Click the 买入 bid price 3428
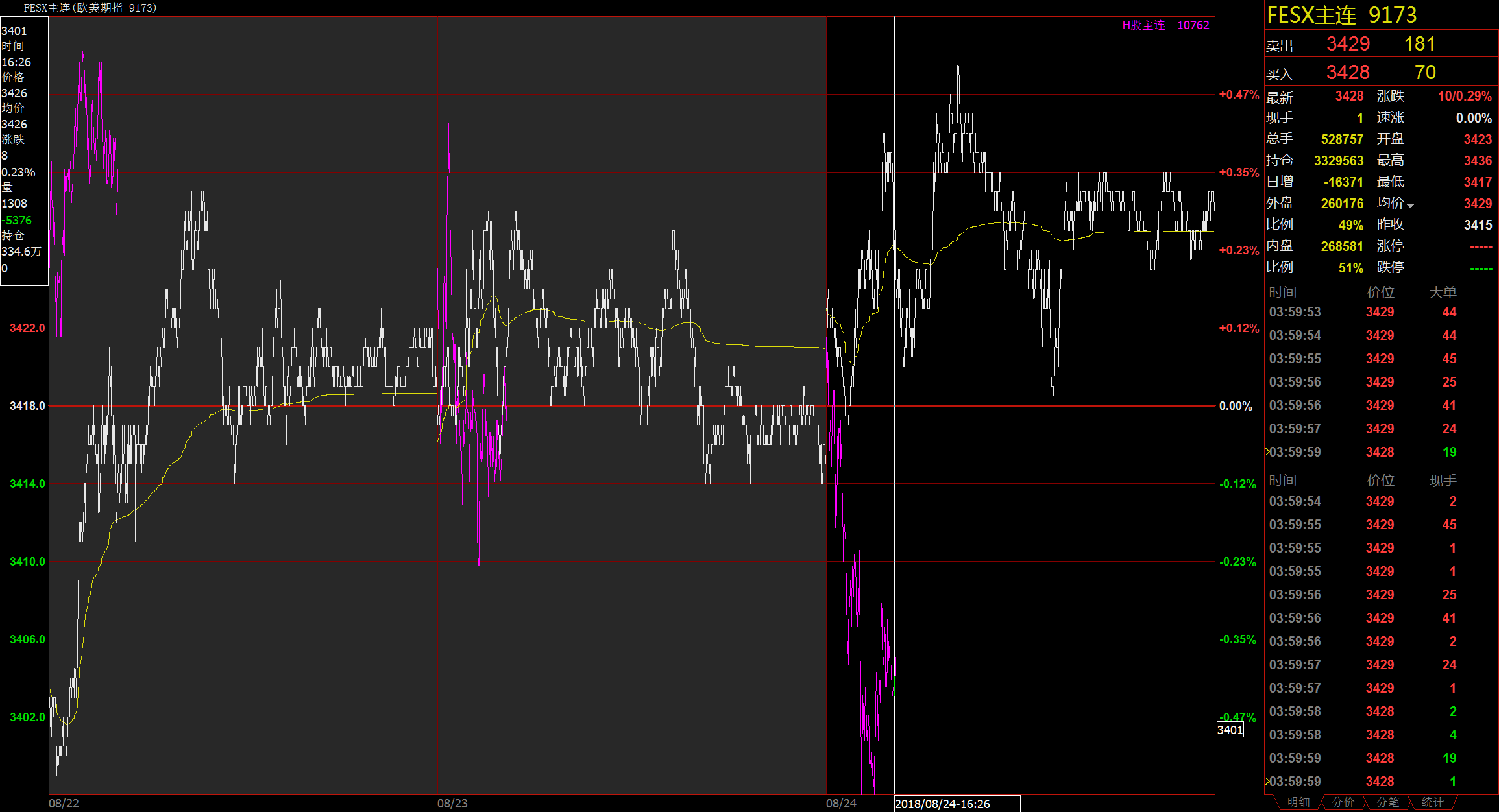The width and height of the screenshot is (1499, 812). [x=1348, y=73]
